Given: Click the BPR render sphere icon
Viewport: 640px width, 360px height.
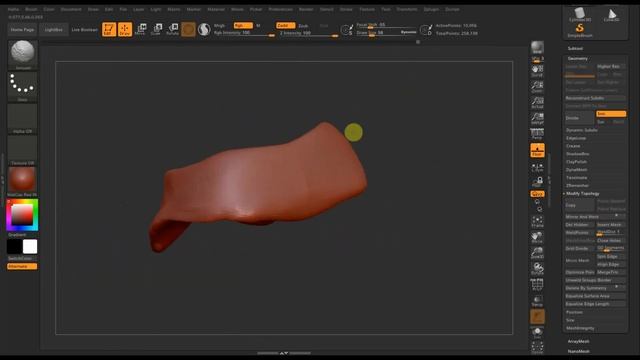Looking at the screenshot, I should point(537,47).
